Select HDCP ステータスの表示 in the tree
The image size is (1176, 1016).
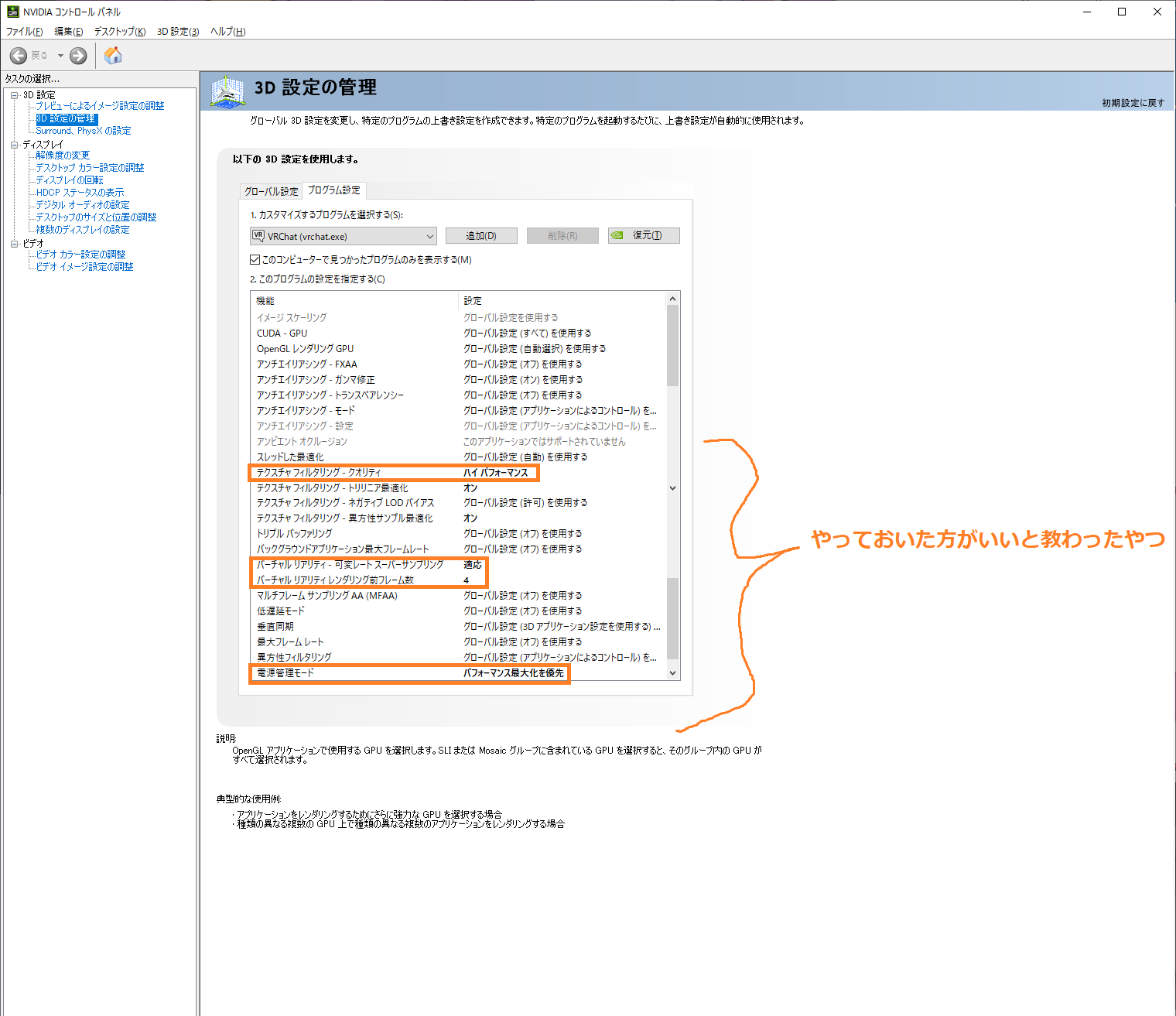80,193
